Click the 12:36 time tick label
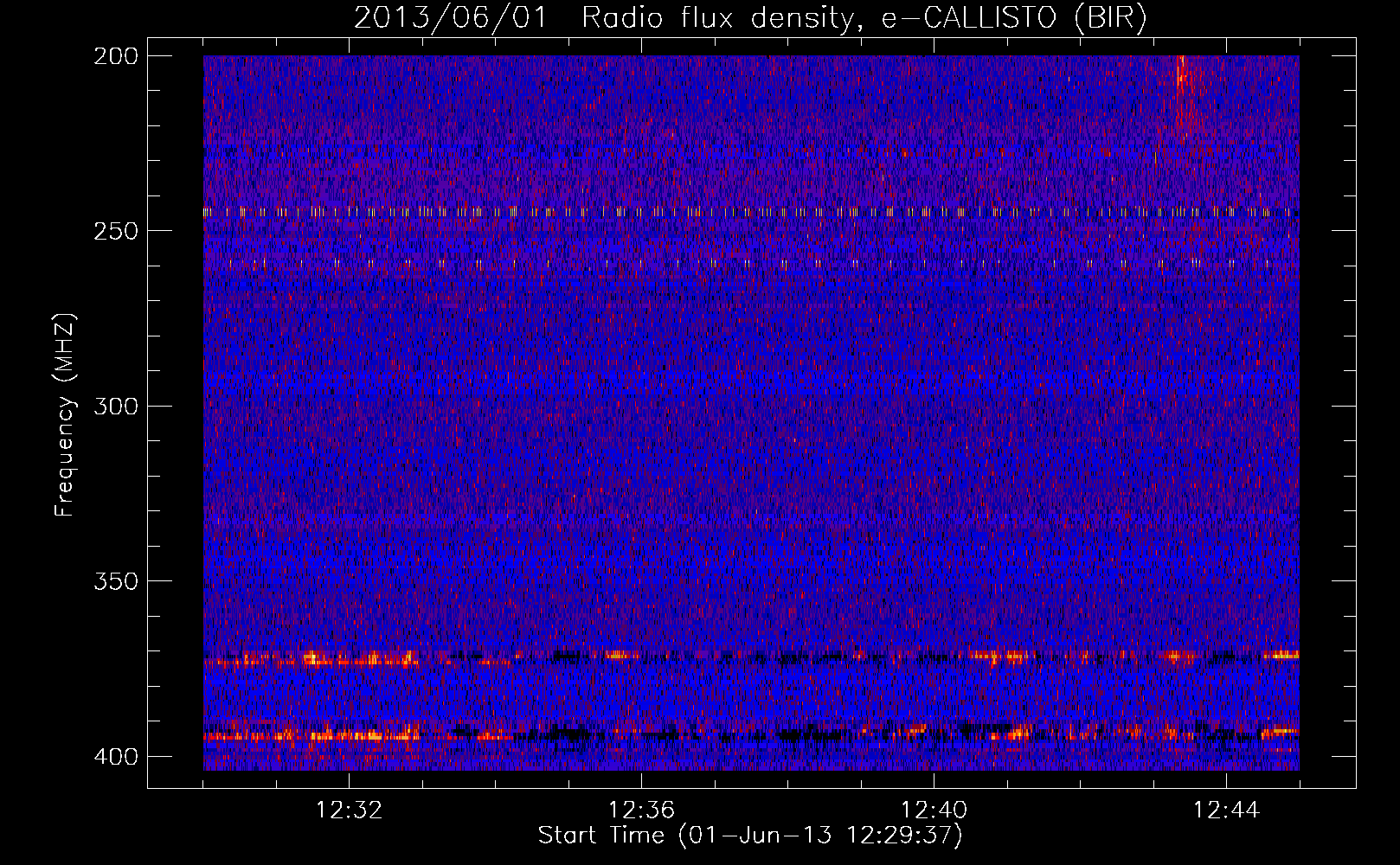This screenshot has height=865, width=1400. [x=641, y=811]
